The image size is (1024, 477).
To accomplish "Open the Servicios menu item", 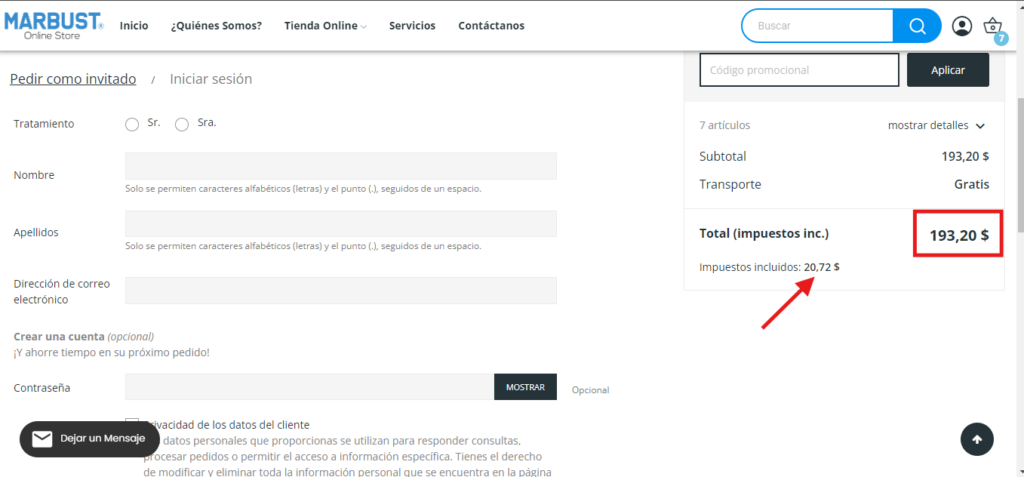I will point(412,26).
